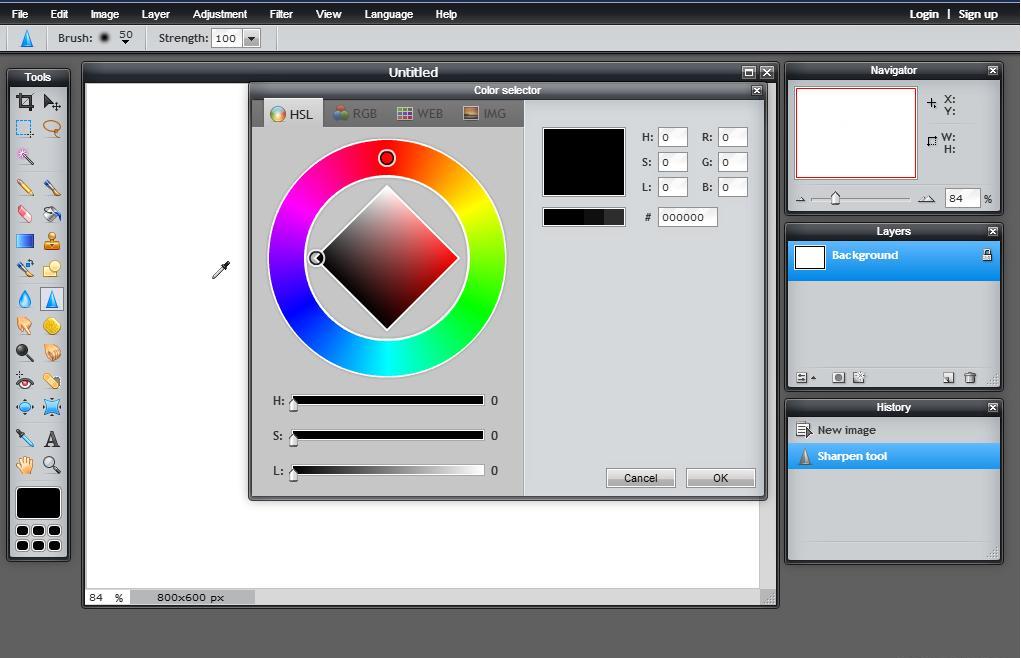Image resolution: width=1021 pixels, height=658 pixels.
Task: Select the Hand pan tool
Action: pyautogui.click(x=25, y=465)
